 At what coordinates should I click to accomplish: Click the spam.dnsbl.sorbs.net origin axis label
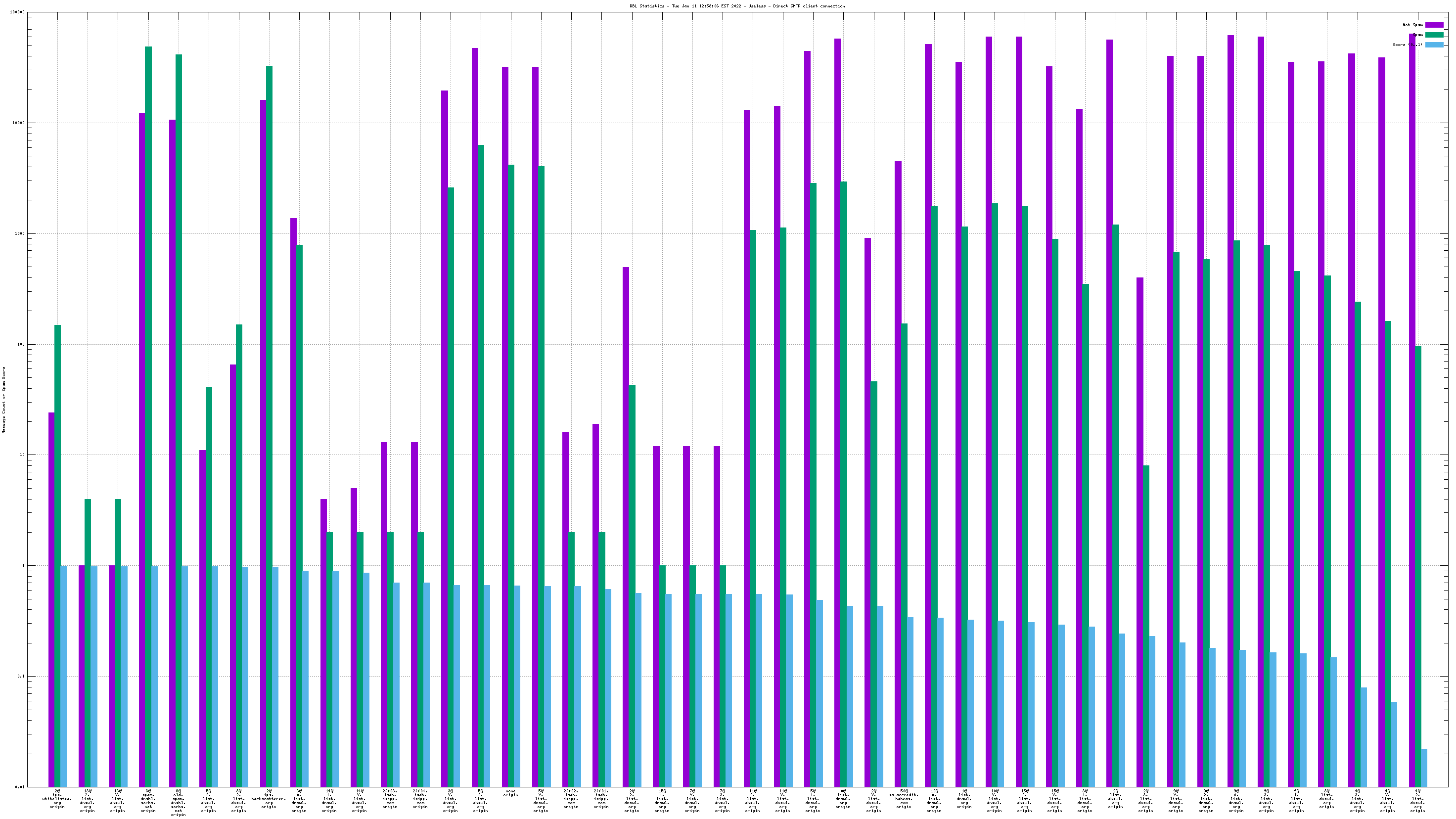[148, 801]
